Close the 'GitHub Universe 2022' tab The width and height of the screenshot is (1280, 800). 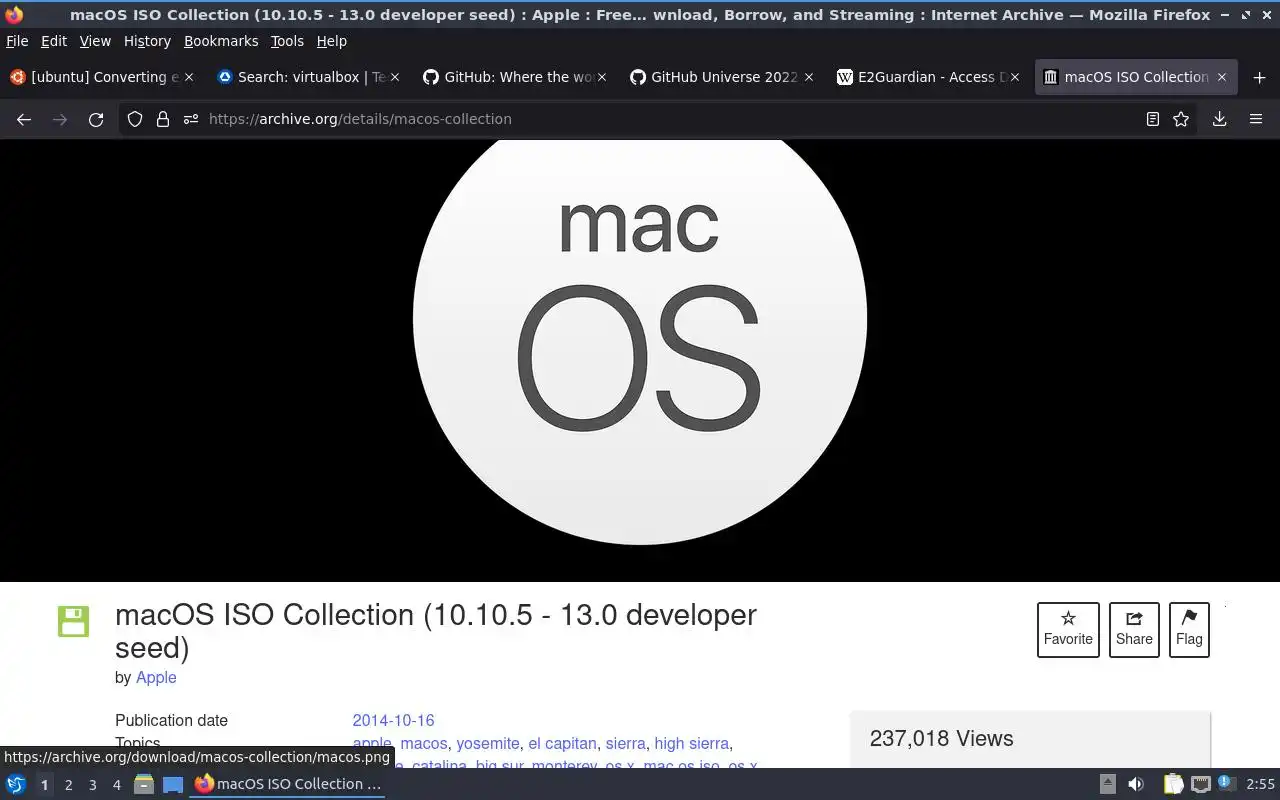pyautogui.click(x=809, y=77)
